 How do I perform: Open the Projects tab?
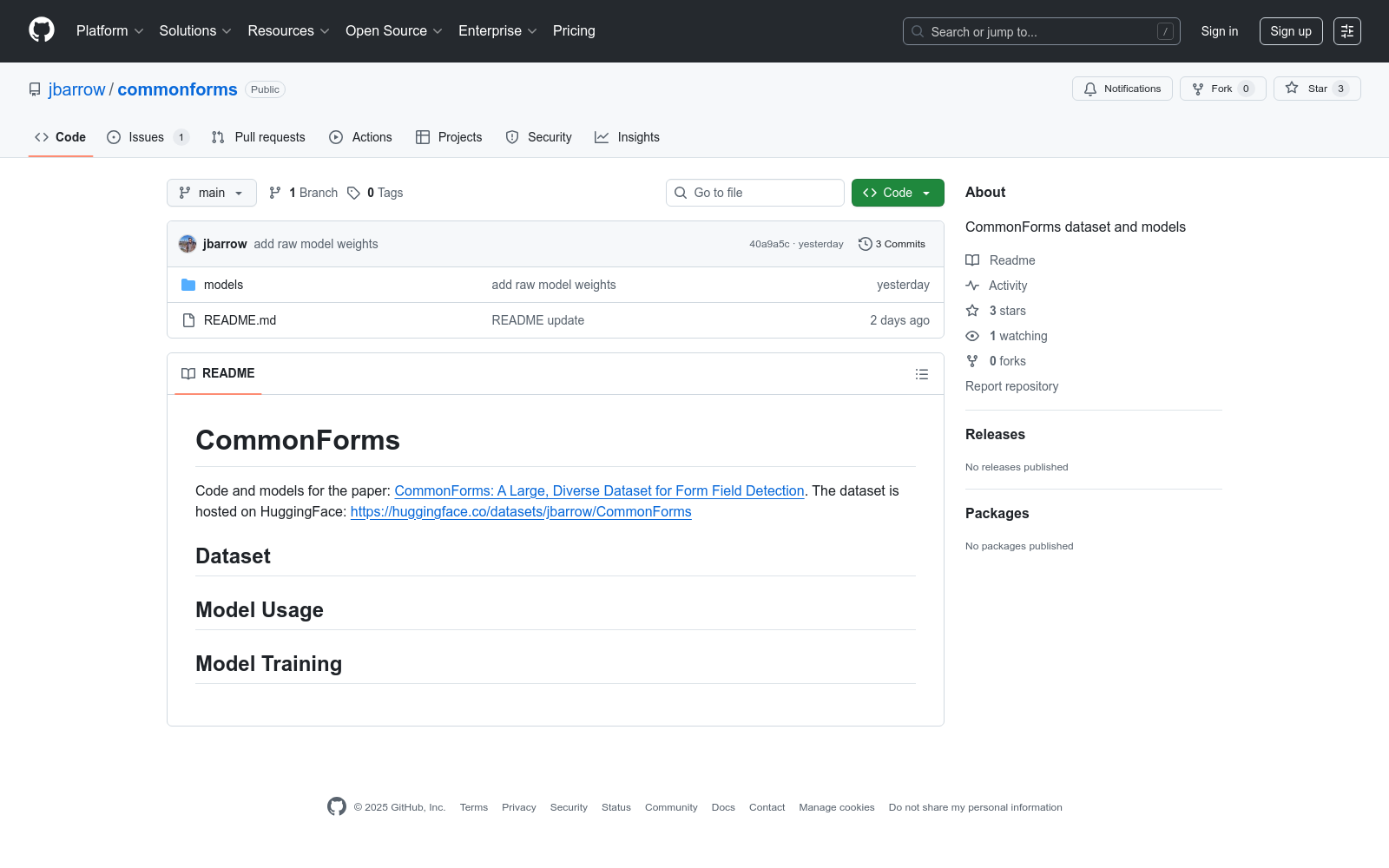coord(449,137)
